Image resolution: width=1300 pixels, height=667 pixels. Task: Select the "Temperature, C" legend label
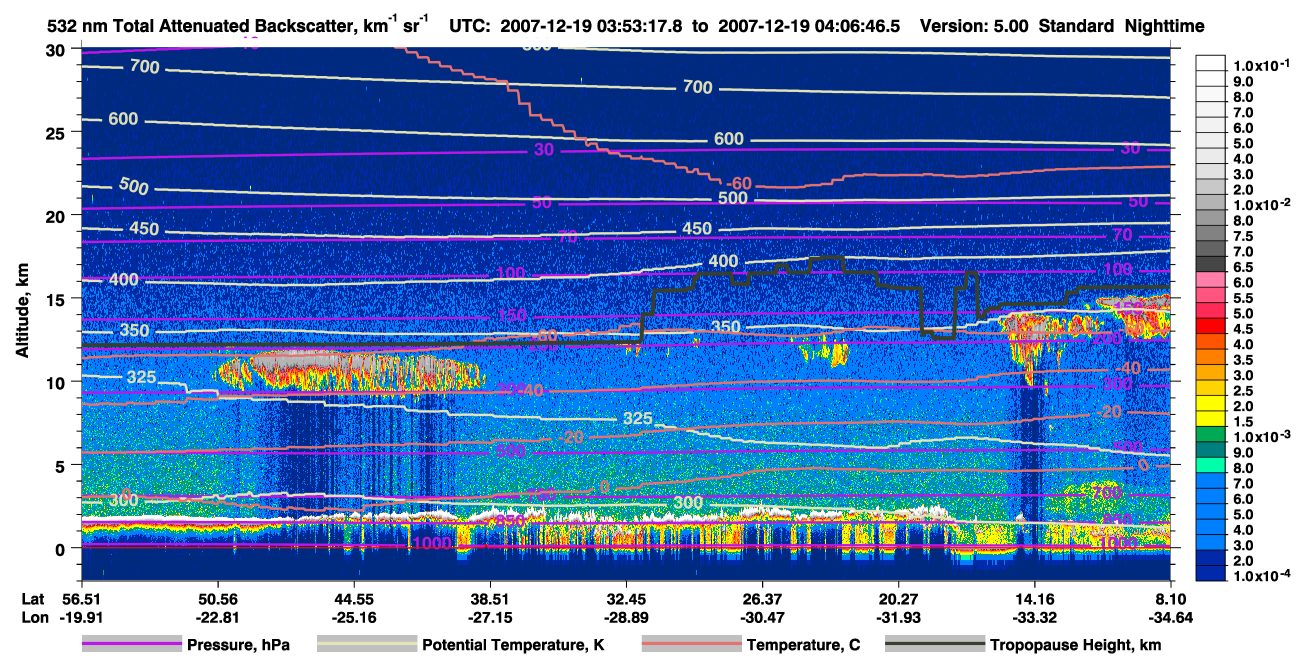pyautogui.click(x=803, y=645)
